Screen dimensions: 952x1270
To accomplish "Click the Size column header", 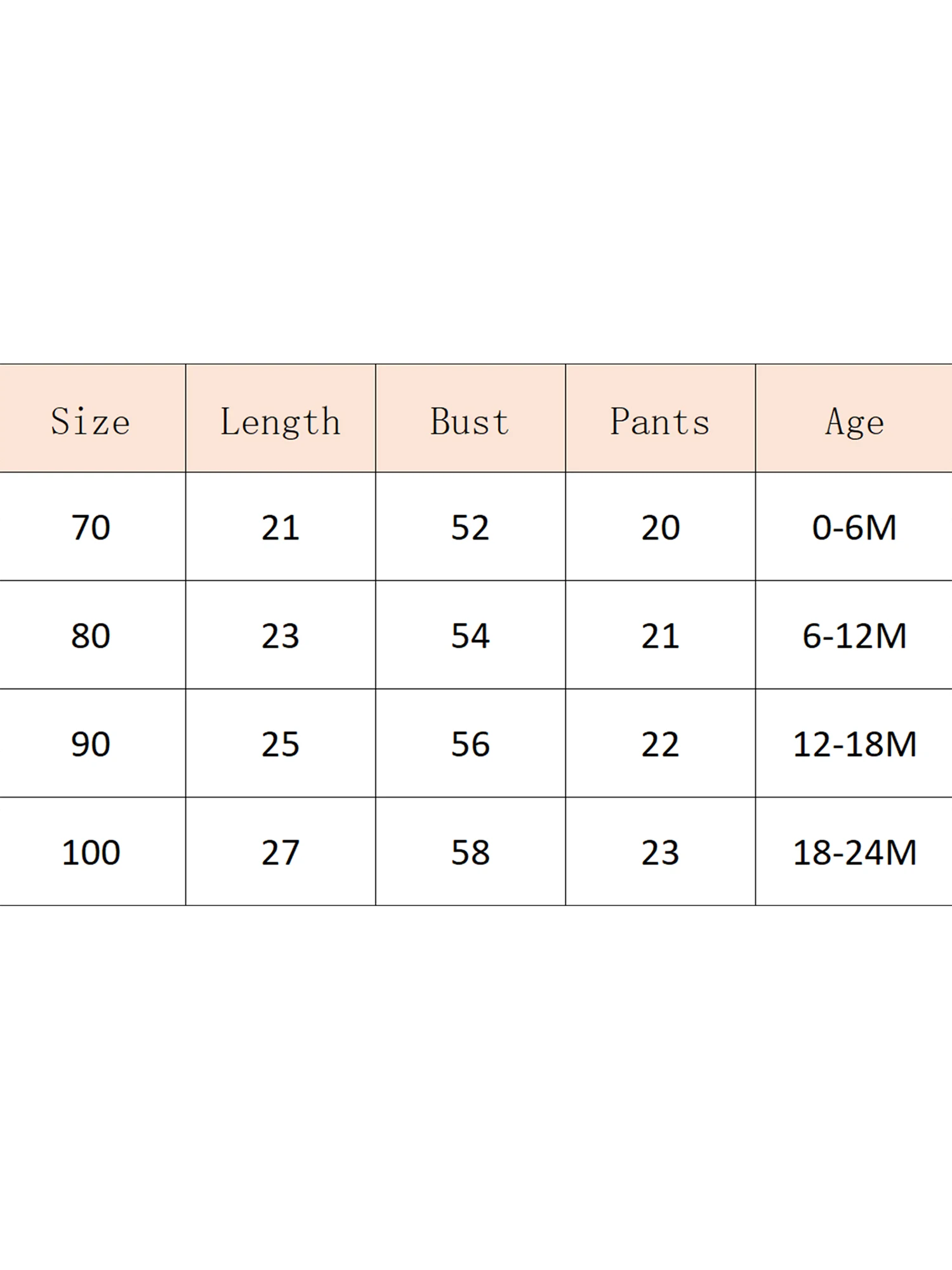I will 91,422.
